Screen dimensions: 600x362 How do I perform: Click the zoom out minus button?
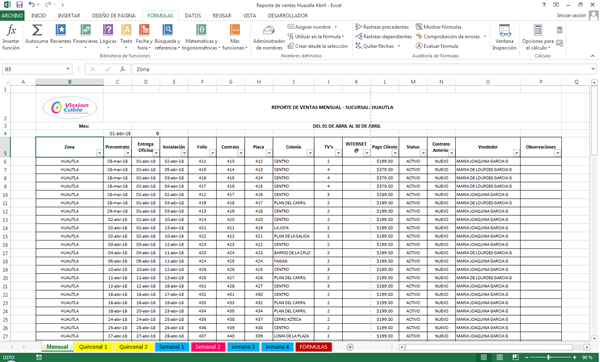(527, 357)
